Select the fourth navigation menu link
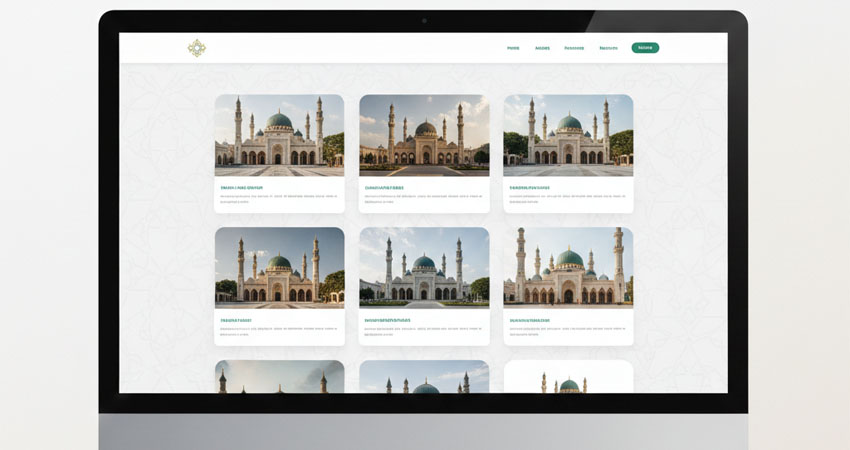The image size is (850, 450). 608,48
